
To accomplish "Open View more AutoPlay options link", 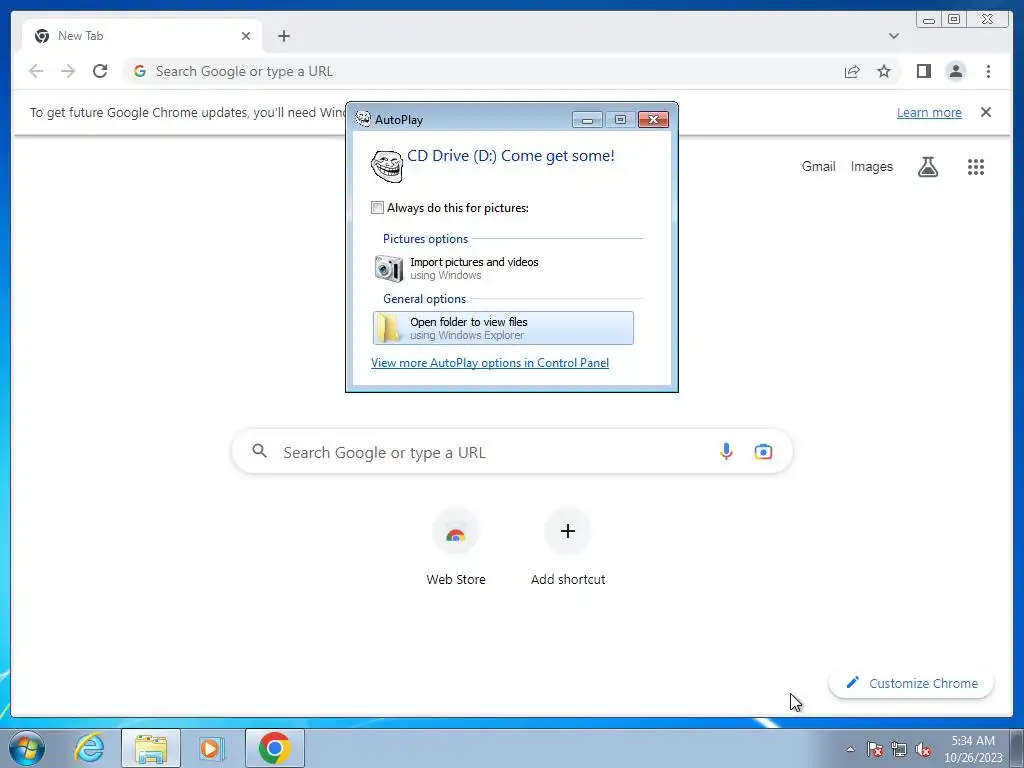I will pos(490,362).
